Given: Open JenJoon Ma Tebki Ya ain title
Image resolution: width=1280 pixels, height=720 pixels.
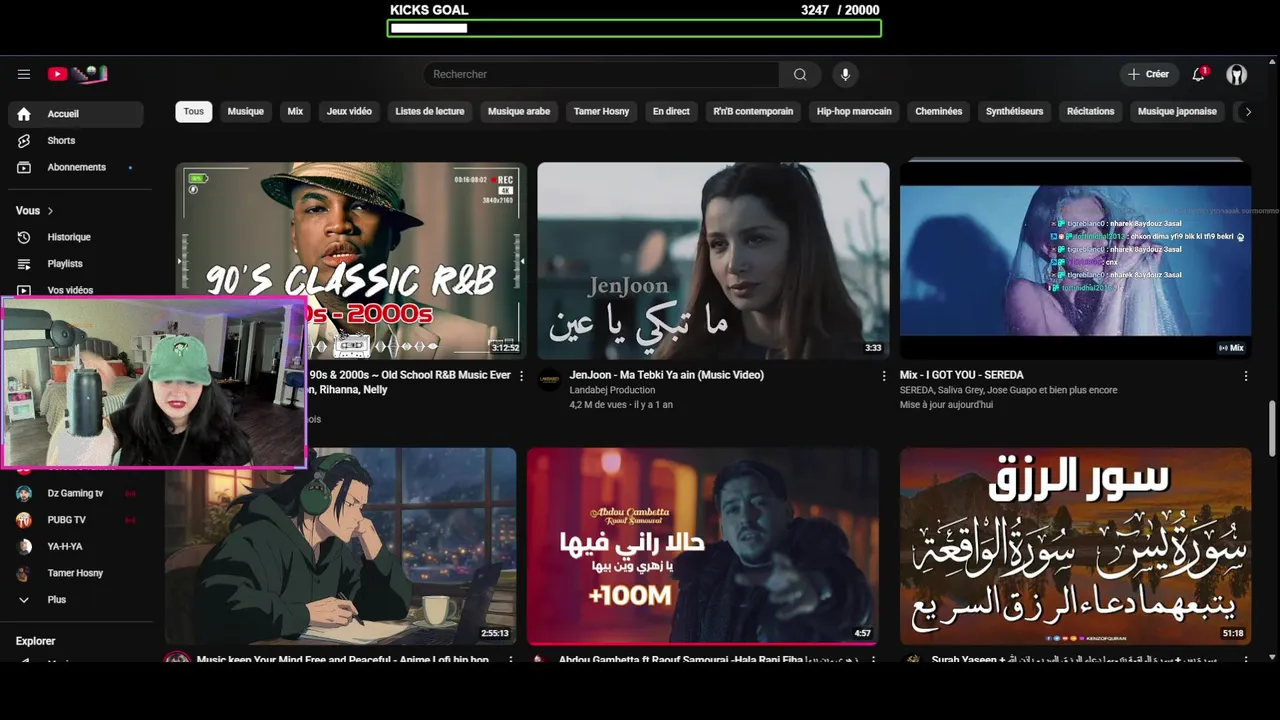Looking at the screenshot, I should point(667,375).
